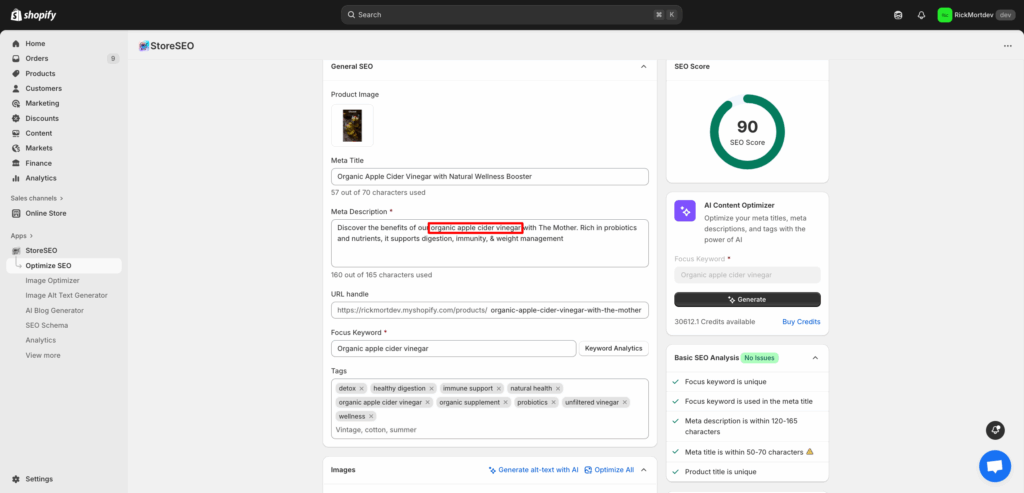Click the Keyword Analytics button
This screenshot has width=1024, height=493.
tap(613, 348)
